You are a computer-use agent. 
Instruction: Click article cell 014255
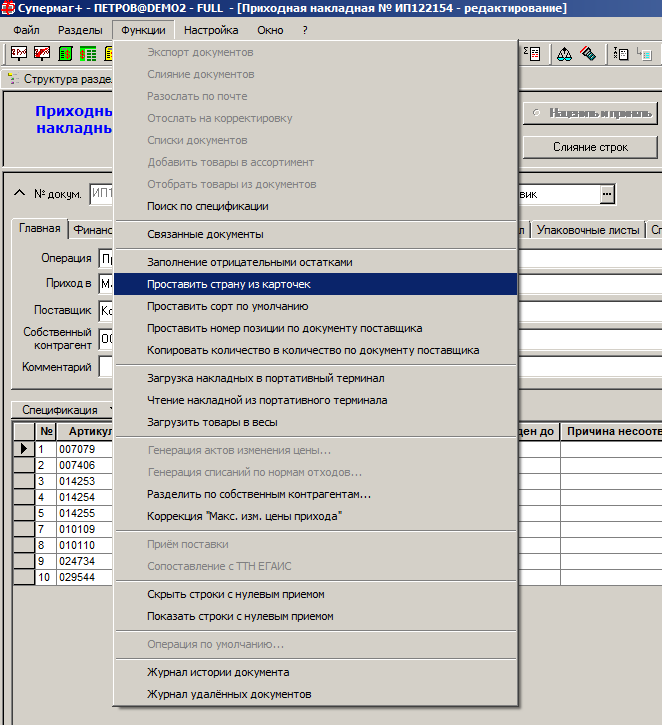click(85, 513)
